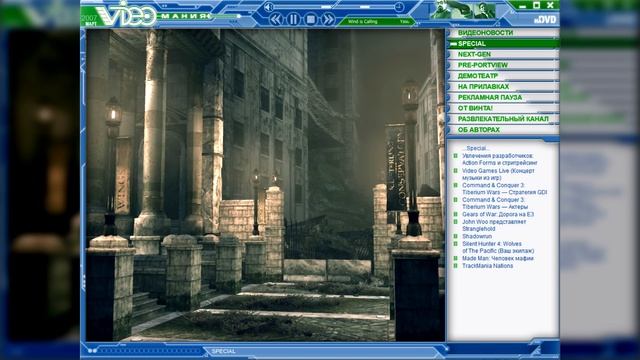The width and height of the screenshot is (640, 360).
Task: Select the SPECIAL section
Action: tap(503, 44)
